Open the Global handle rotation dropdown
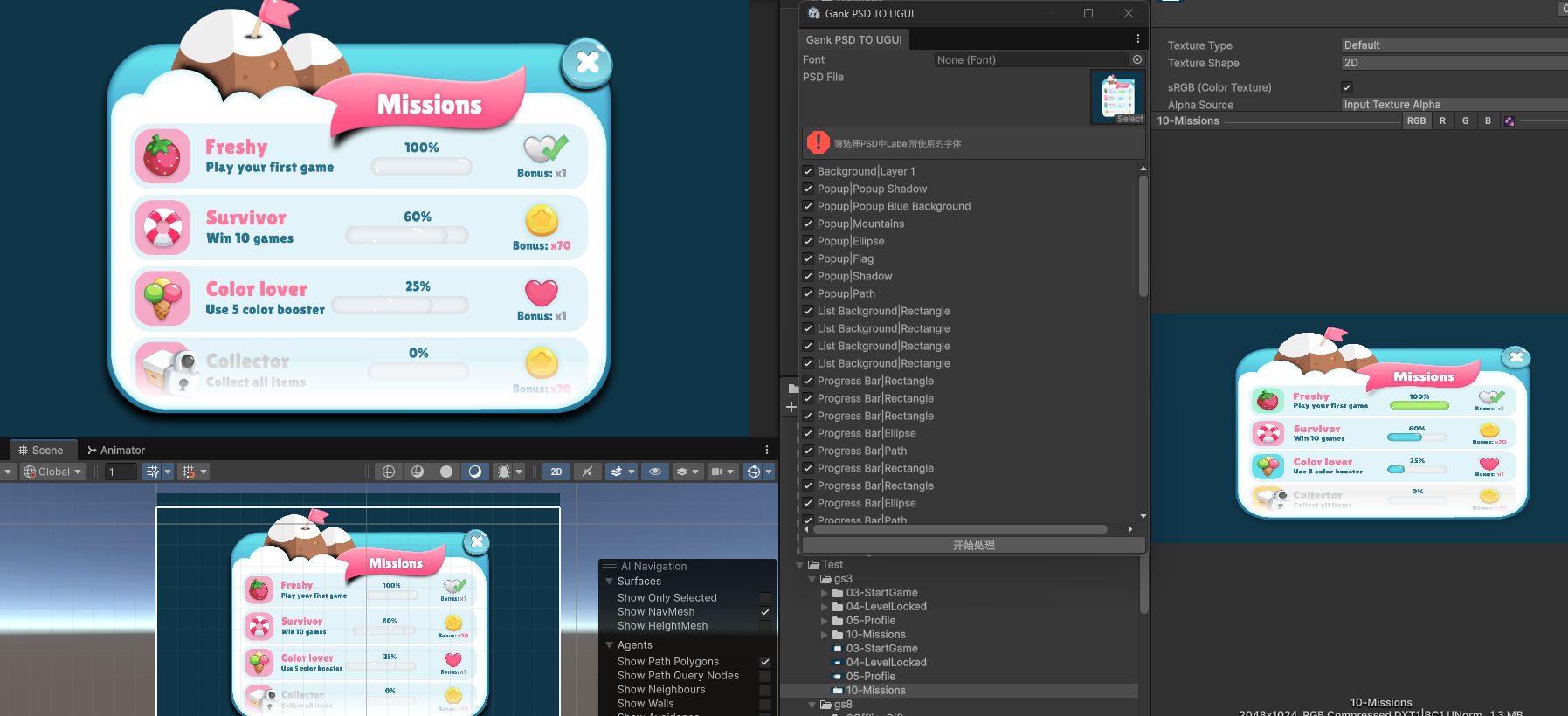This screenshot has width=1568, height=716. coord(53,472)
